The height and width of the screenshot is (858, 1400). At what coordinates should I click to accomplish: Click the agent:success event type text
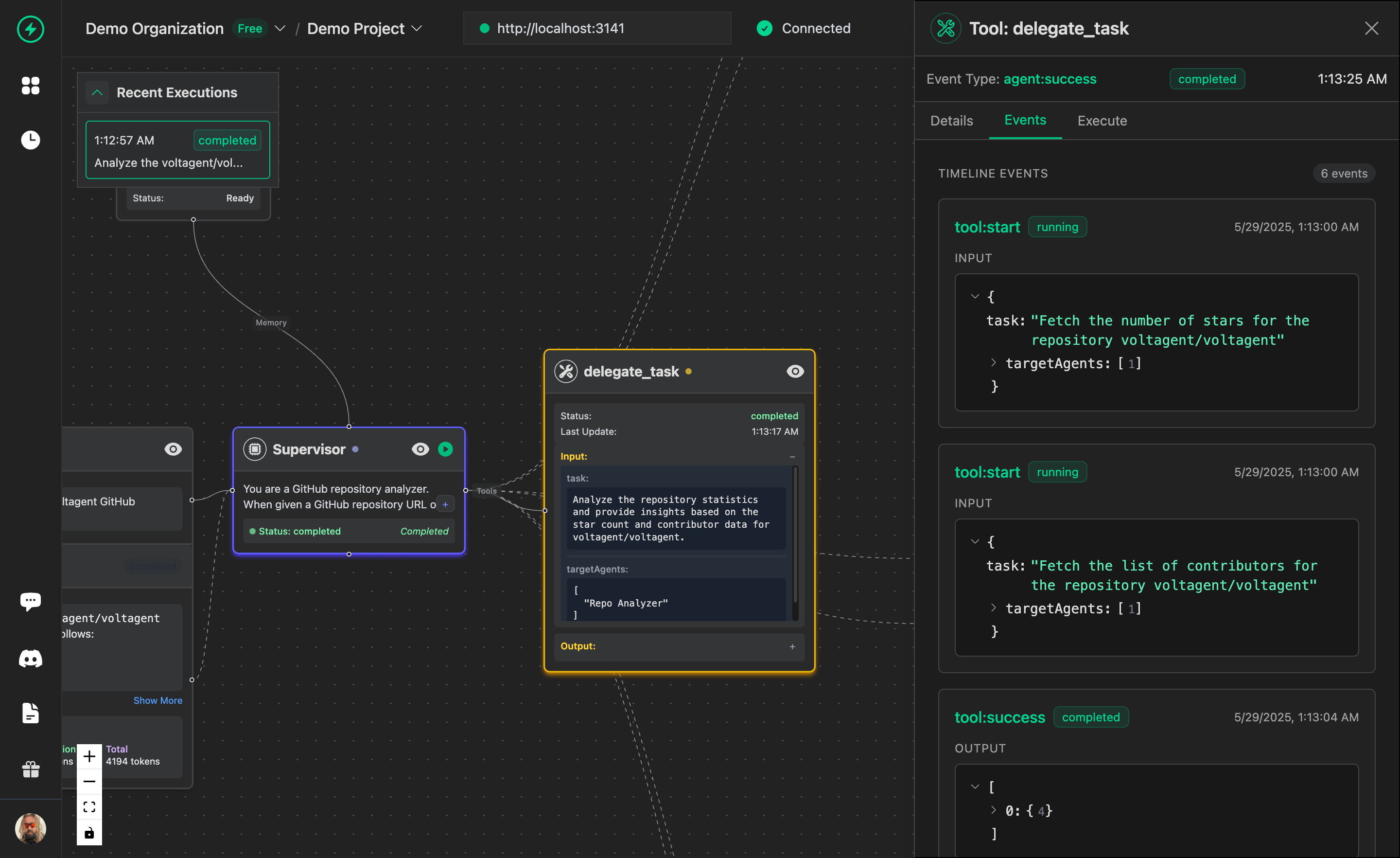[1050, 79]
